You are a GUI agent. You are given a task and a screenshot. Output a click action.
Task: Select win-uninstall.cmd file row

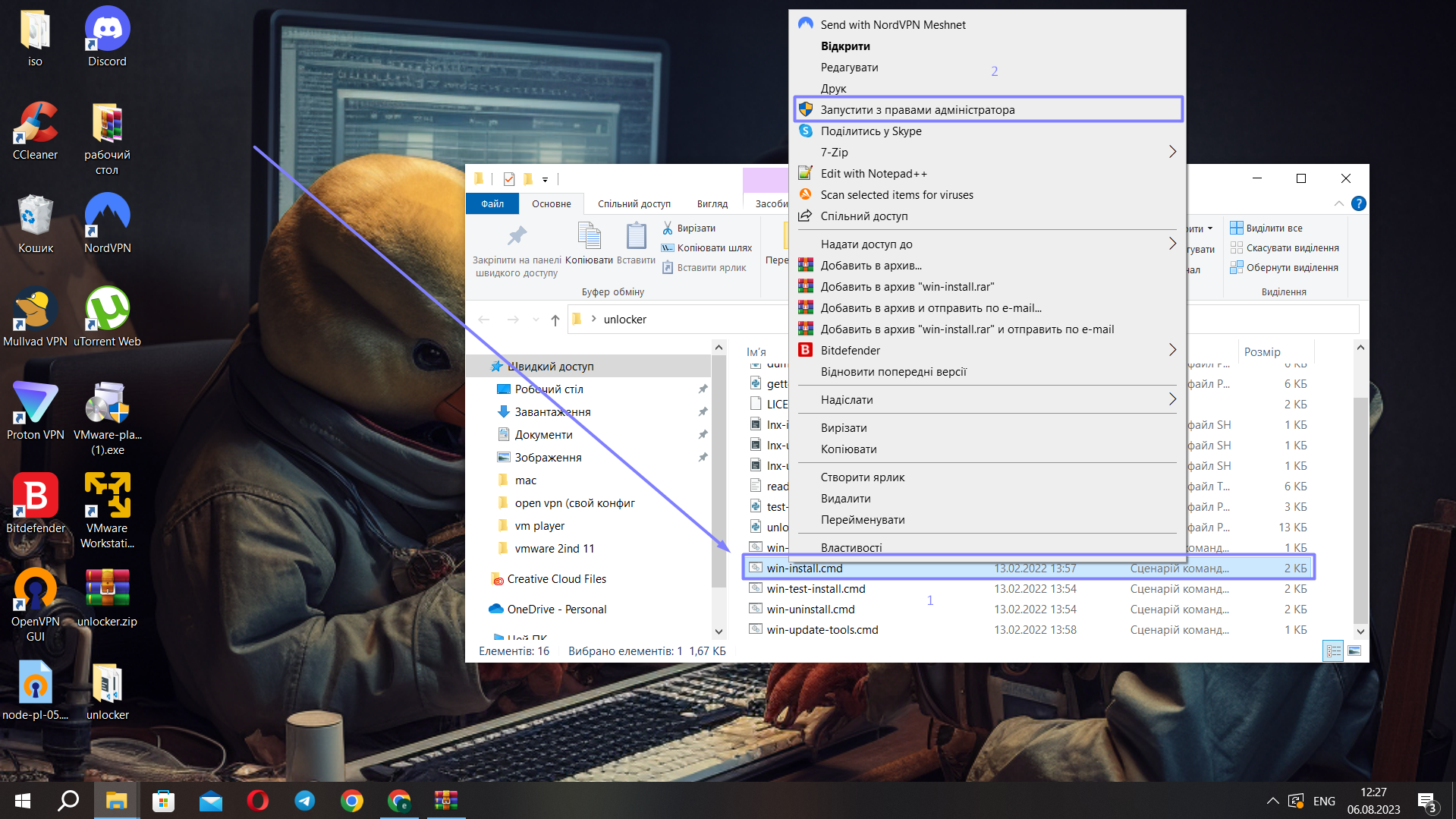coord(1028,609)
